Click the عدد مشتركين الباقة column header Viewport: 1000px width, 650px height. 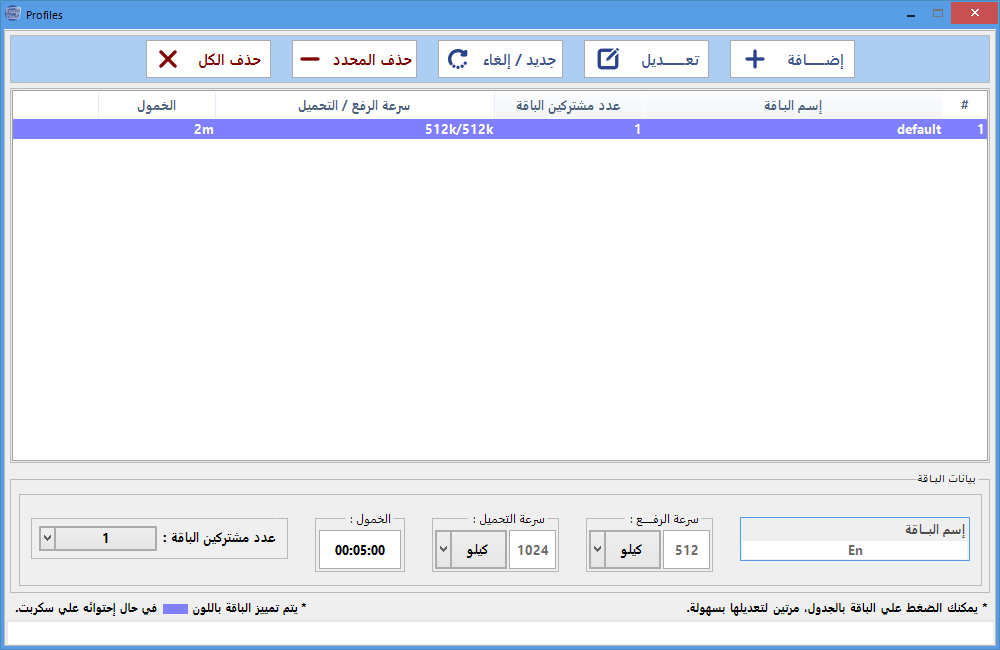[568, 106]
